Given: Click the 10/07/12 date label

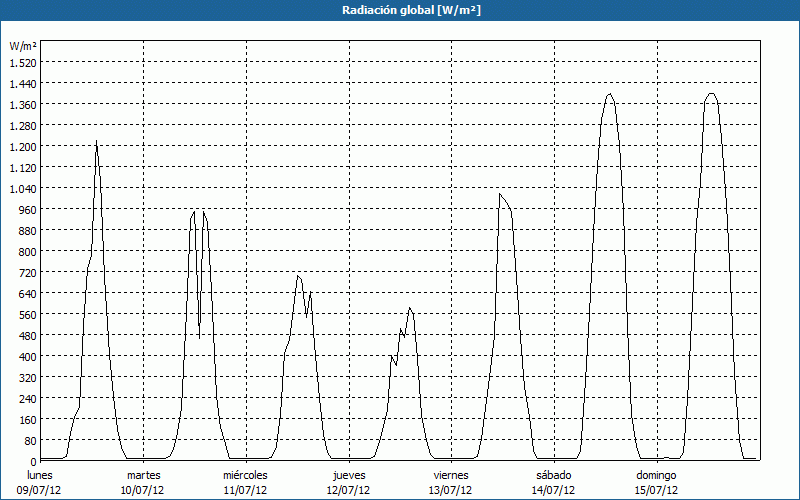Looking at the screenshot, I should 142,490.
